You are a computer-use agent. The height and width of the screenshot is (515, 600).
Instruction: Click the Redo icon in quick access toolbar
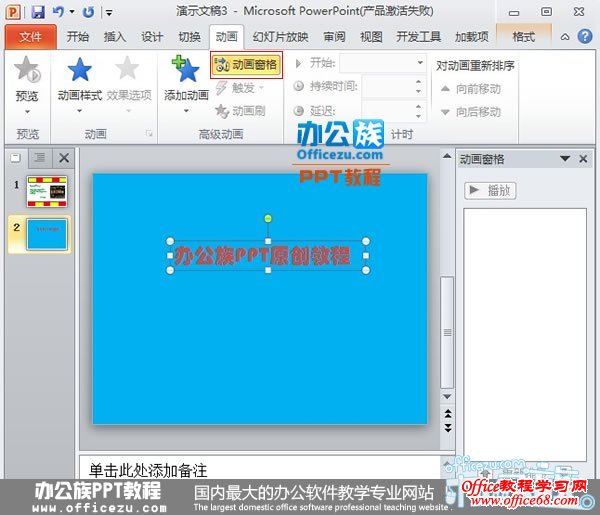coord(89,12)
